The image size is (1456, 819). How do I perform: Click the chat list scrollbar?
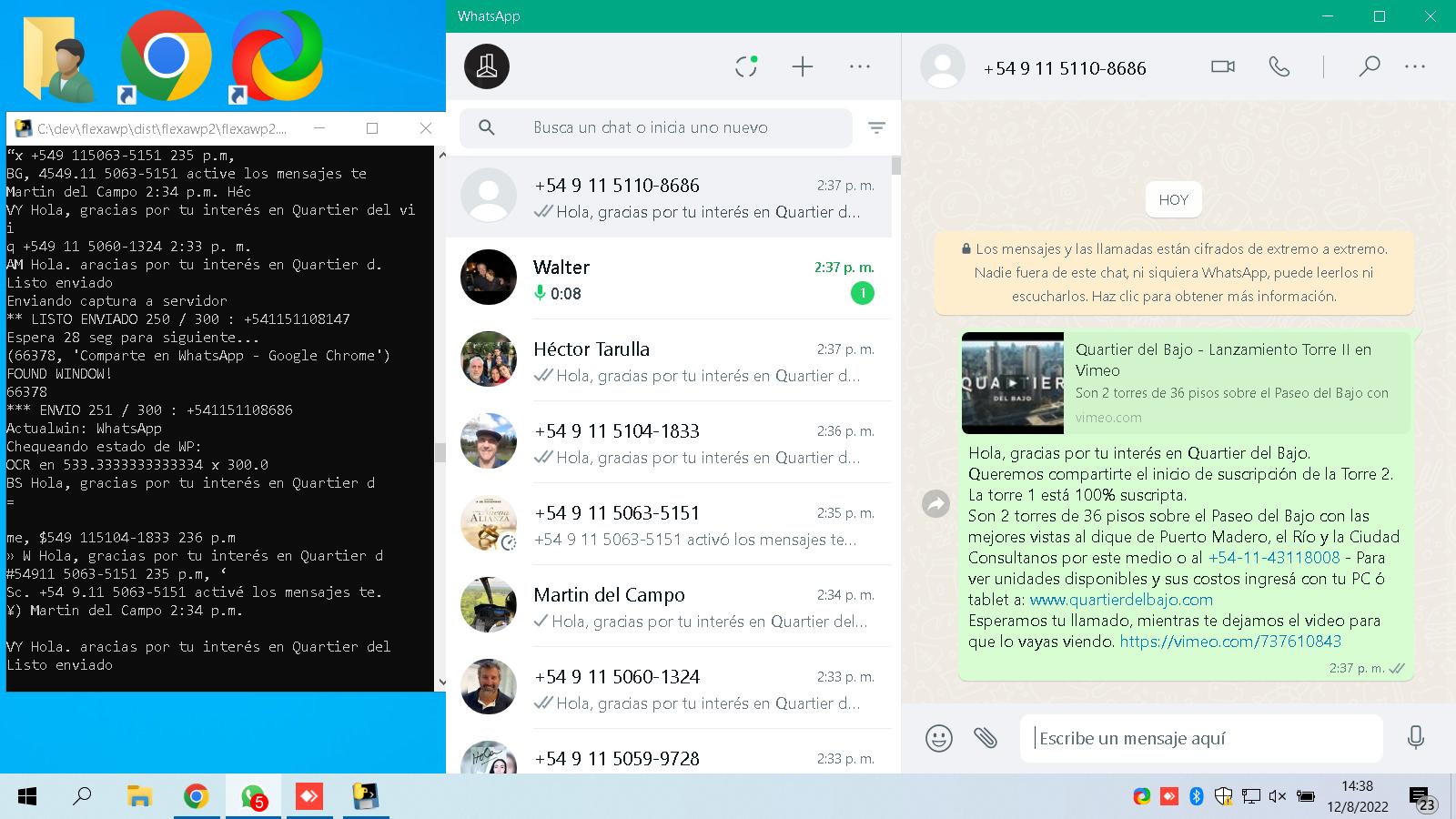click(896, 166)
